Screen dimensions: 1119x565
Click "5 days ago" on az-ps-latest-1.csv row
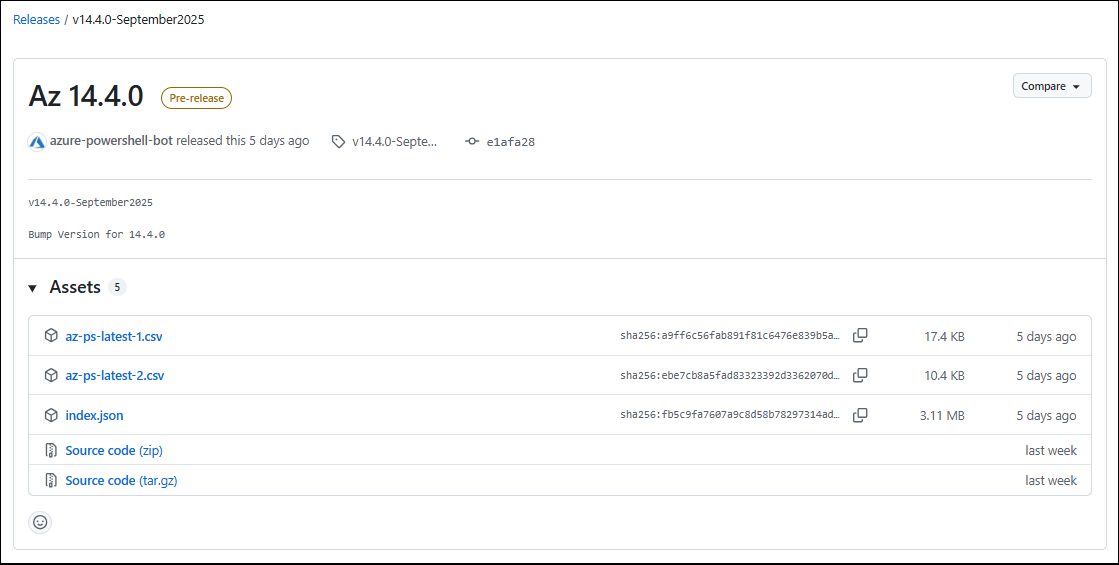coord(1046,336)
